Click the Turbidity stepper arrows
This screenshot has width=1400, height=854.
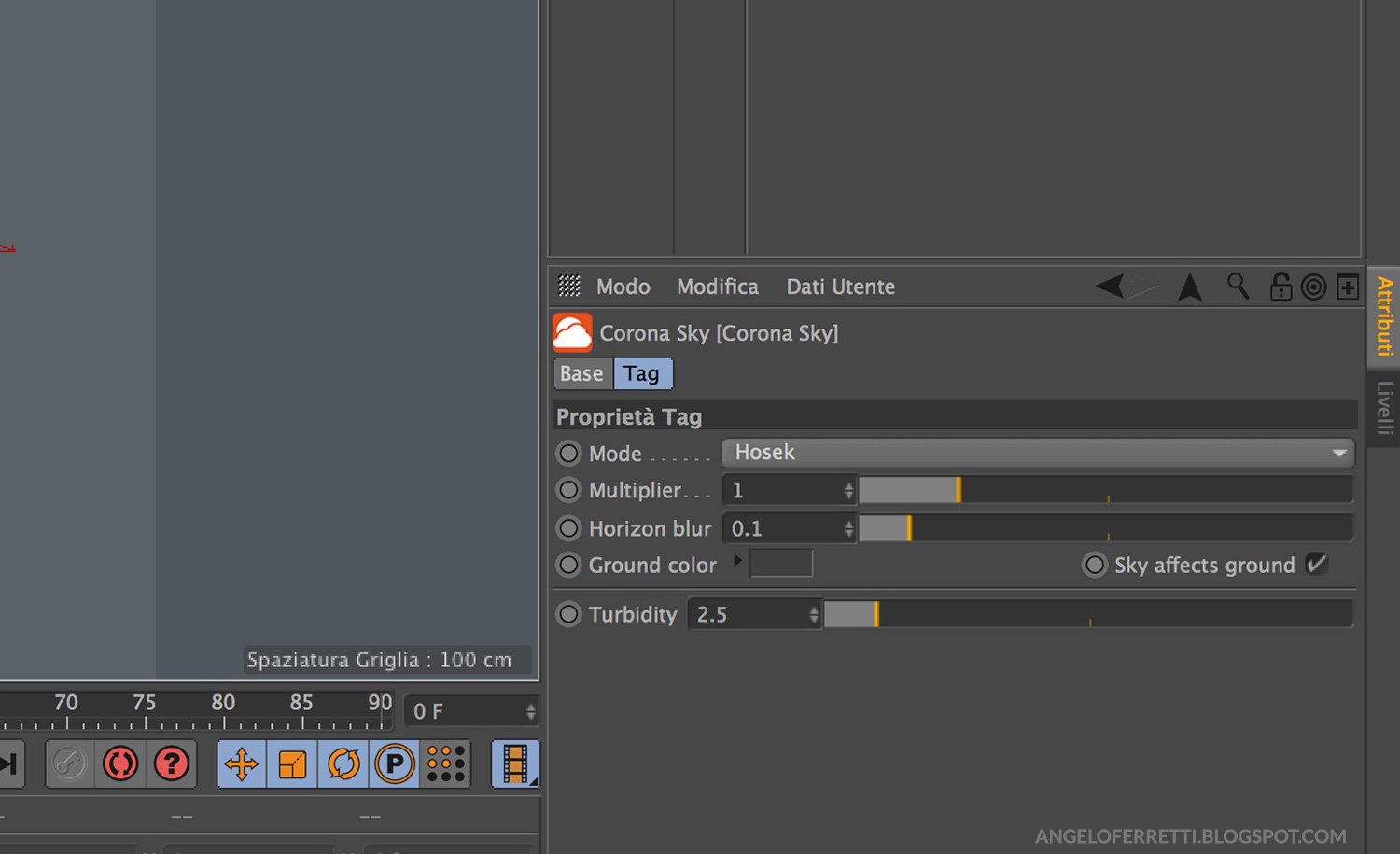point(814,614)
